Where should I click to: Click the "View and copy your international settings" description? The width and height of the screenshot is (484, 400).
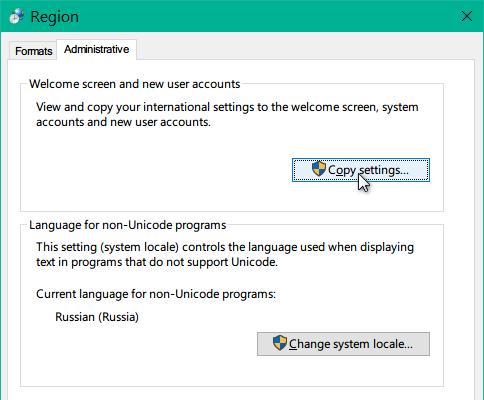[x=227, y=114]
